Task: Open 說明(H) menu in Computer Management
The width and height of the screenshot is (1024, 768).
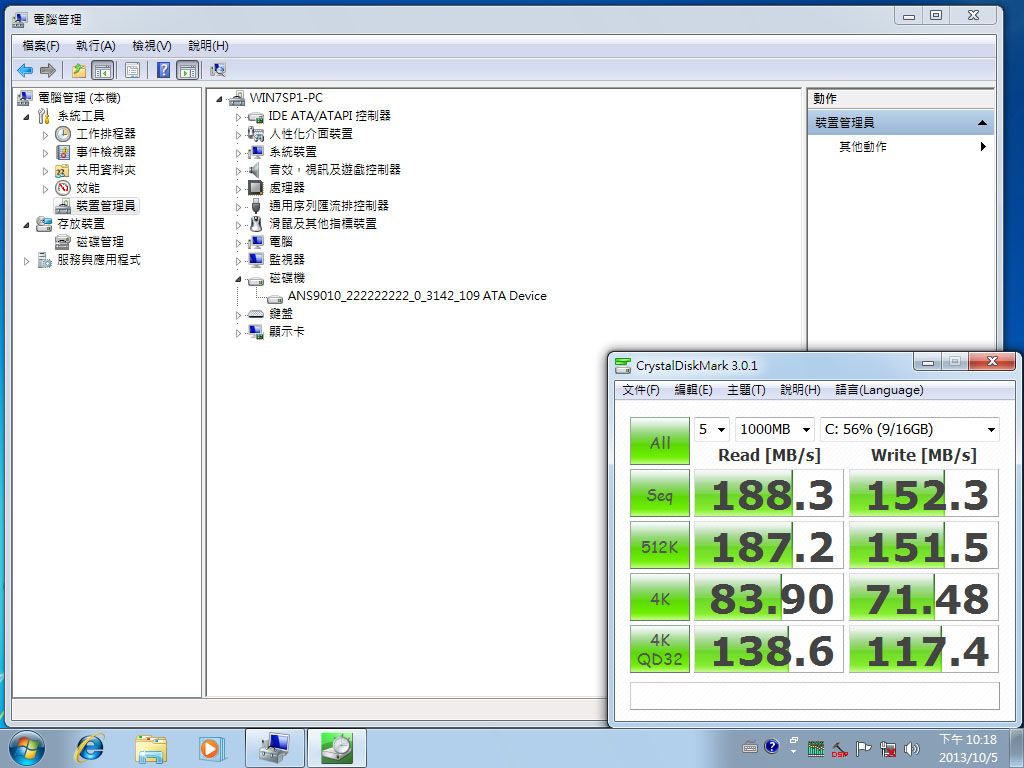Action: 208,46
